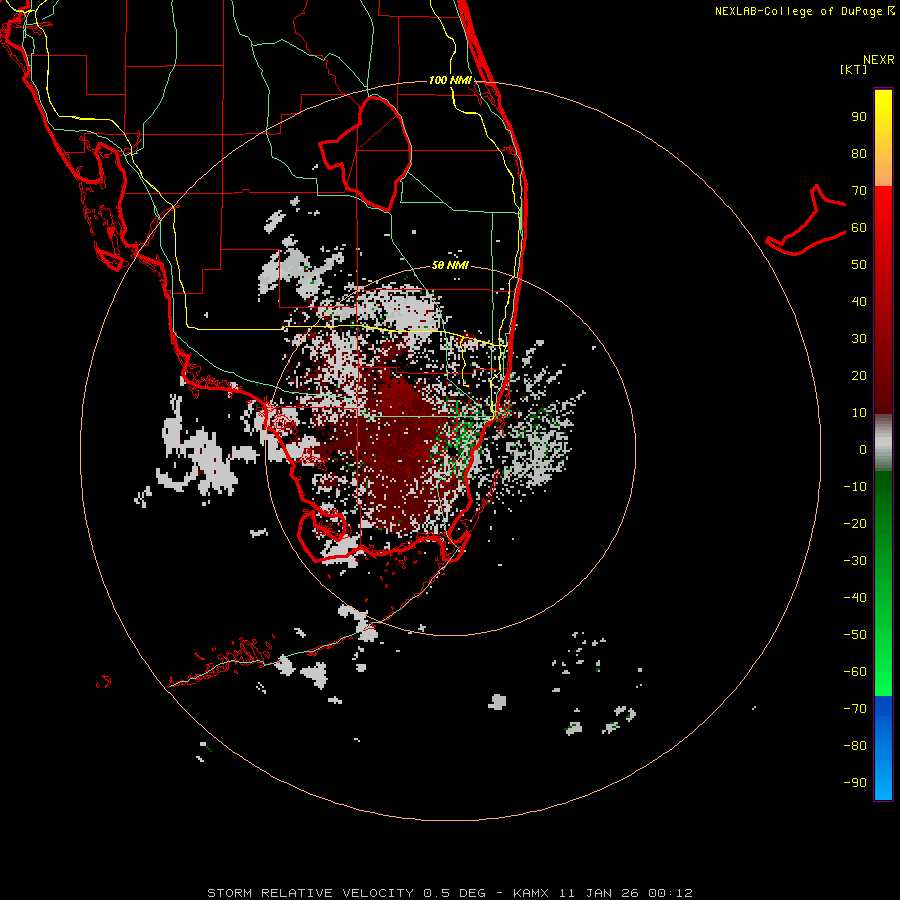
Task: Click the 0 value on velocity scale
Action: click(x=863, y=449)
